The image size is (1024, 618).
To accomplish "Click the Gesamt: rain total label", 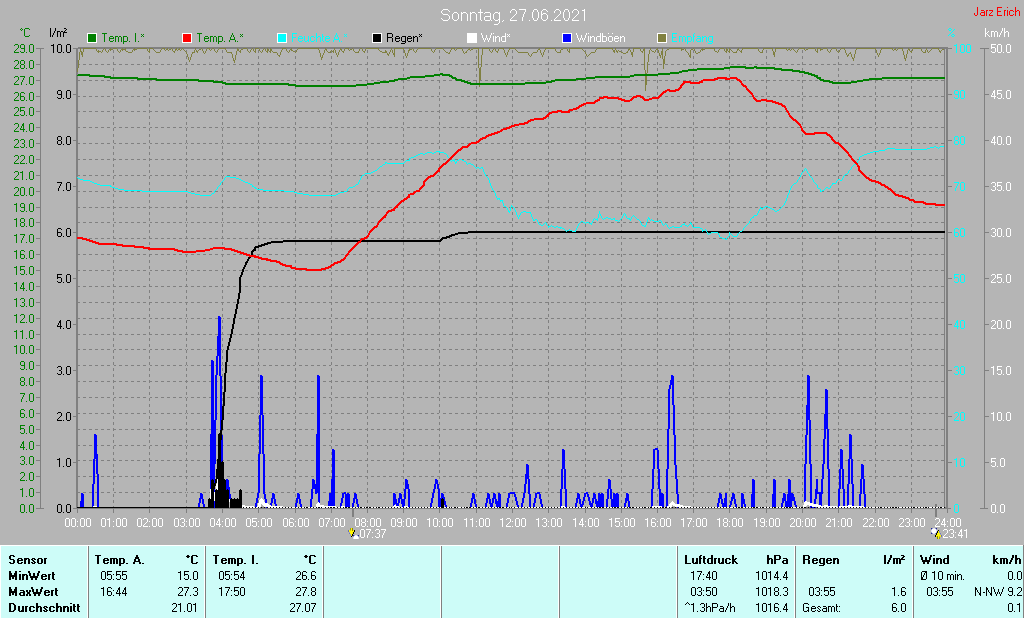I will click(823, 608).
